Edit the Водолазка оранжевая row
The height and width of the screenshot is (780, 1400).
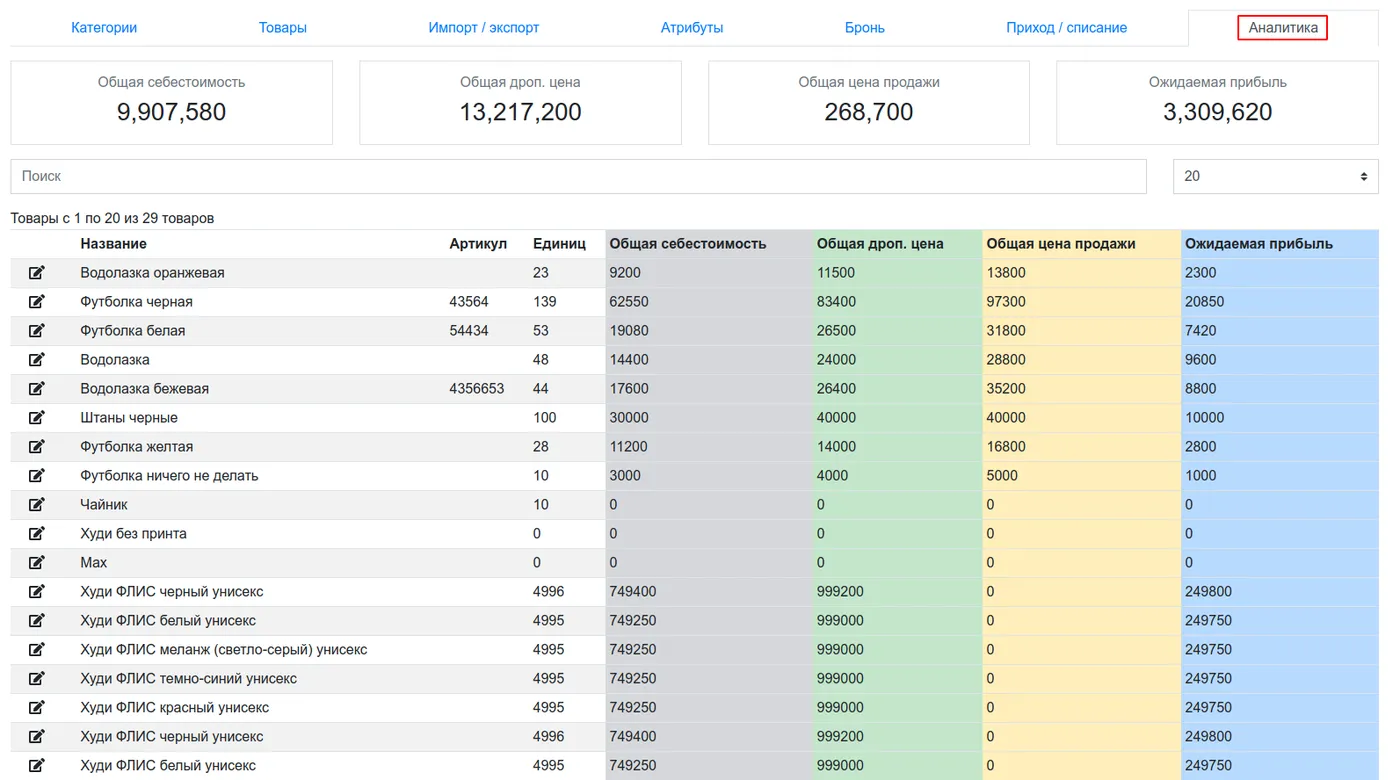pos(37,273)
